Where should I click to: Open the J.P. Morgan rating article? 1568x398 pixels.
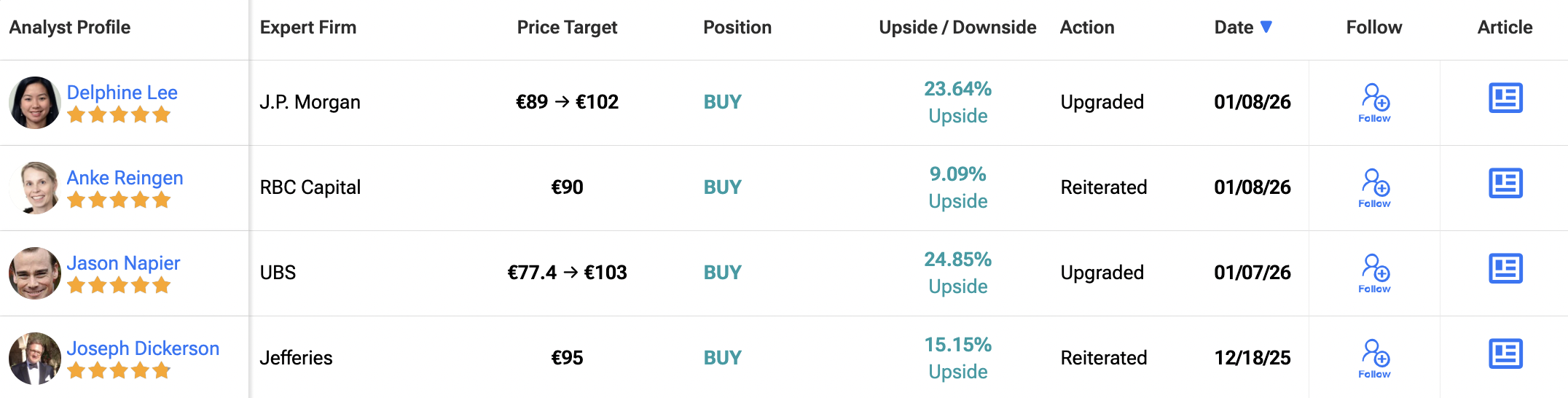point(1505,98)
